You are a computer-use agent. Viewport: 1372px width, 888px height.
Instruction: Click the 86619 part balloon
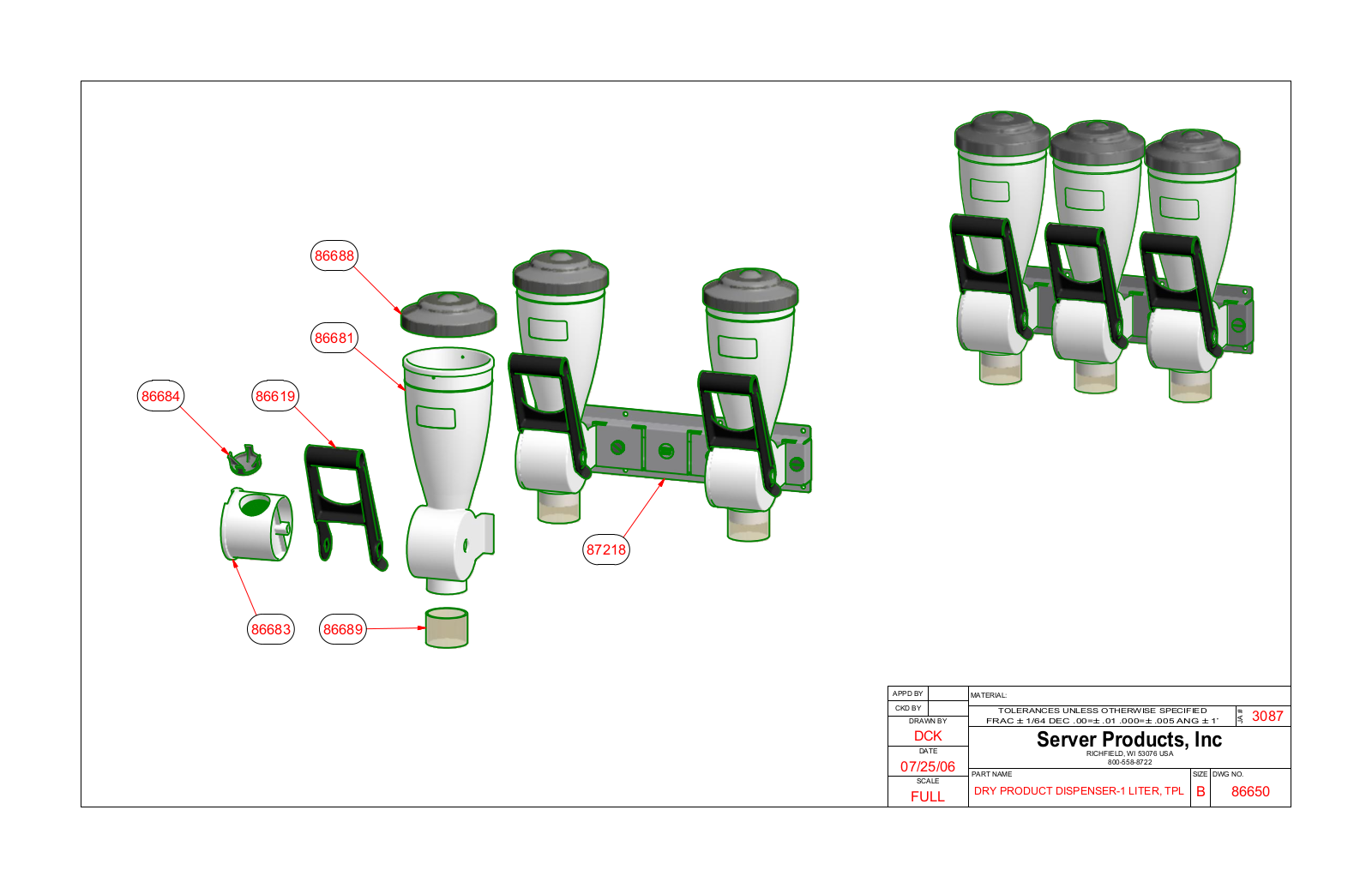[x=275, y=396]
